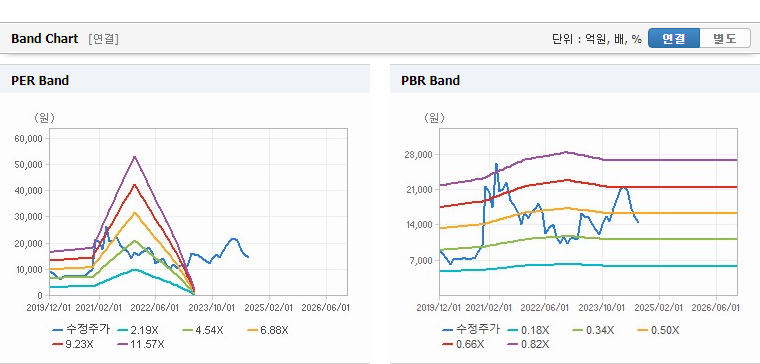Toggle the 0.50X series in PBR legend
760x364 pixels.
[x=658, y=330]
